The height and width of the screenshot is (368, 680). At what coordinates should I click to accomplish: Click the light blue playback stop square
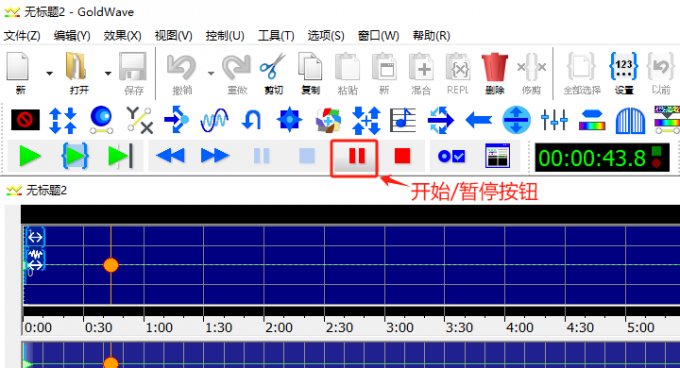[x=307, y=155]
